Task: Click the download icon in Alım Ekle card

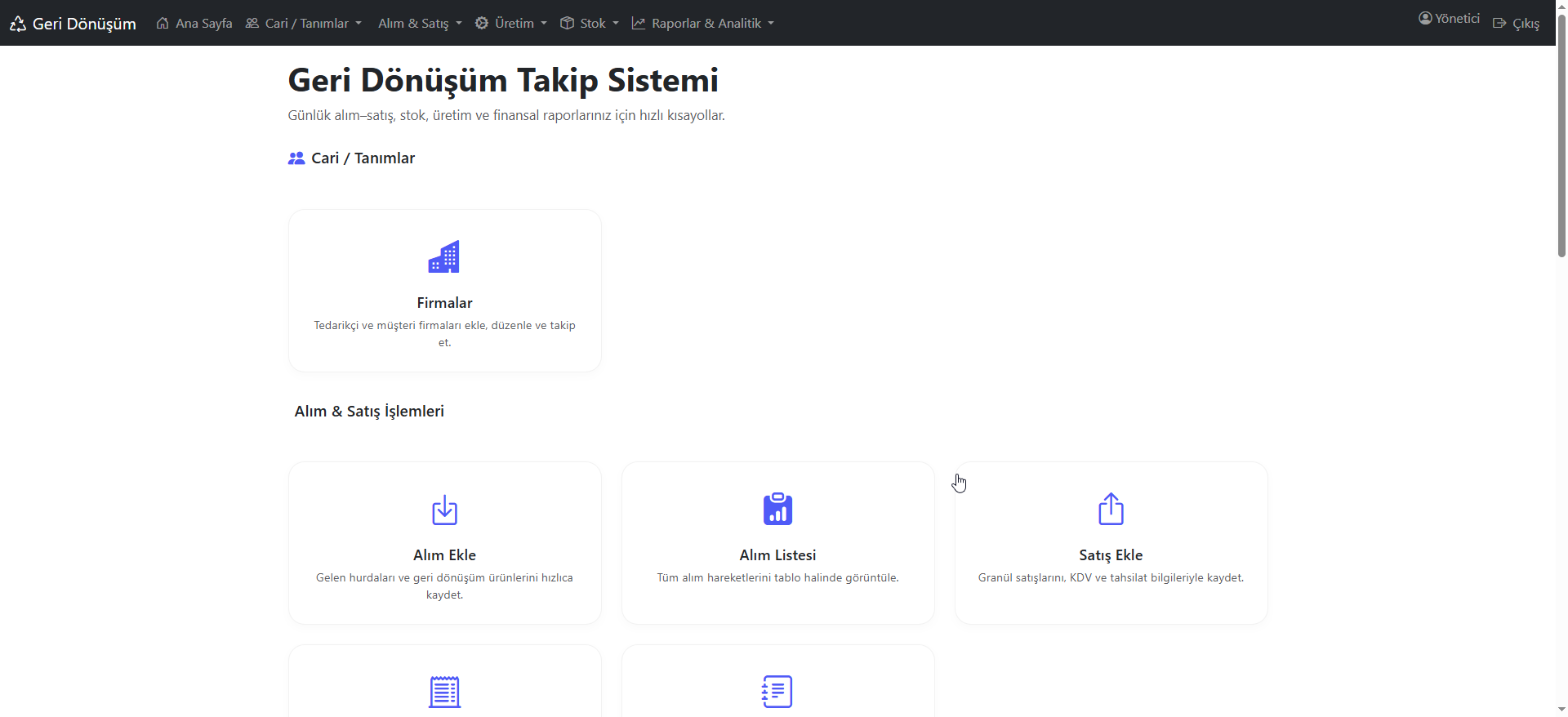Action: point(444,510)
